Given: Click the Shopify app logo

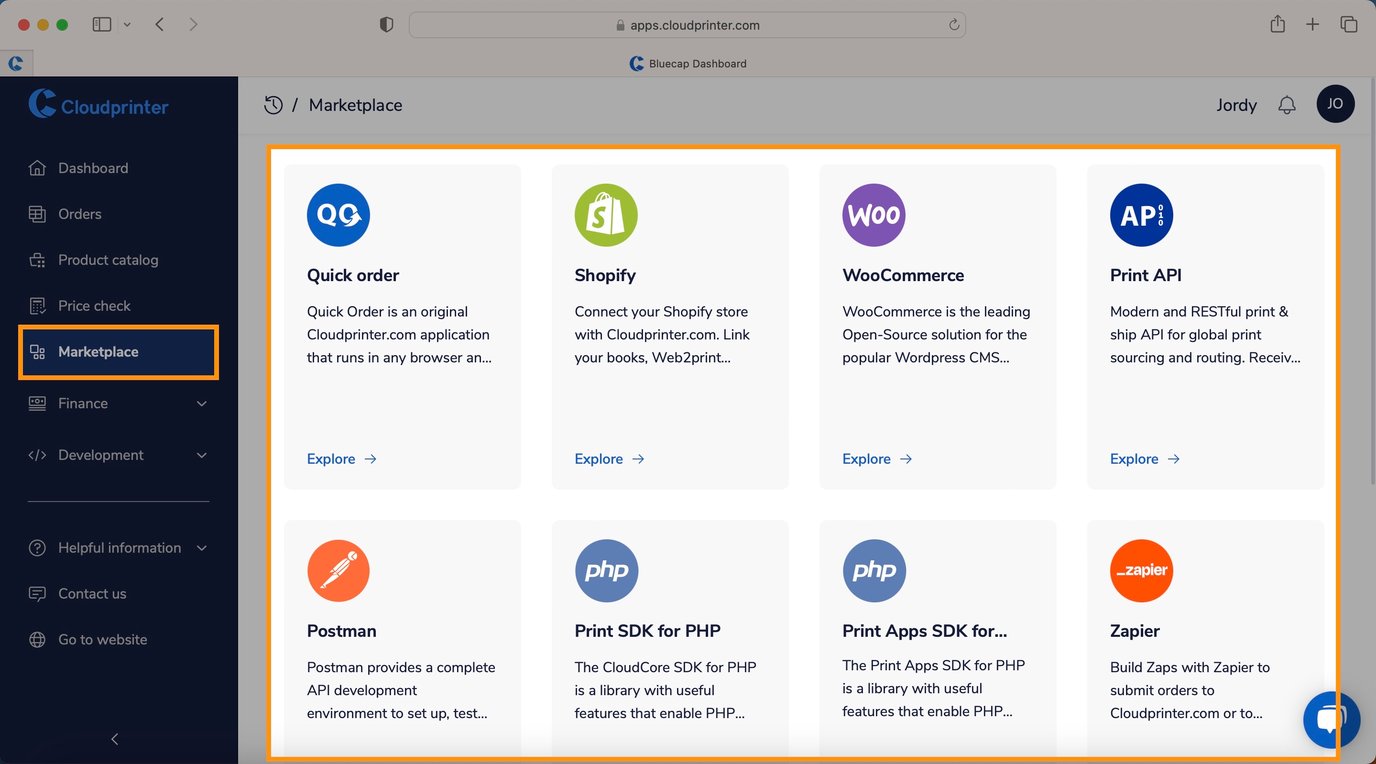Looking at the screenshot, I should coord(605,215).
